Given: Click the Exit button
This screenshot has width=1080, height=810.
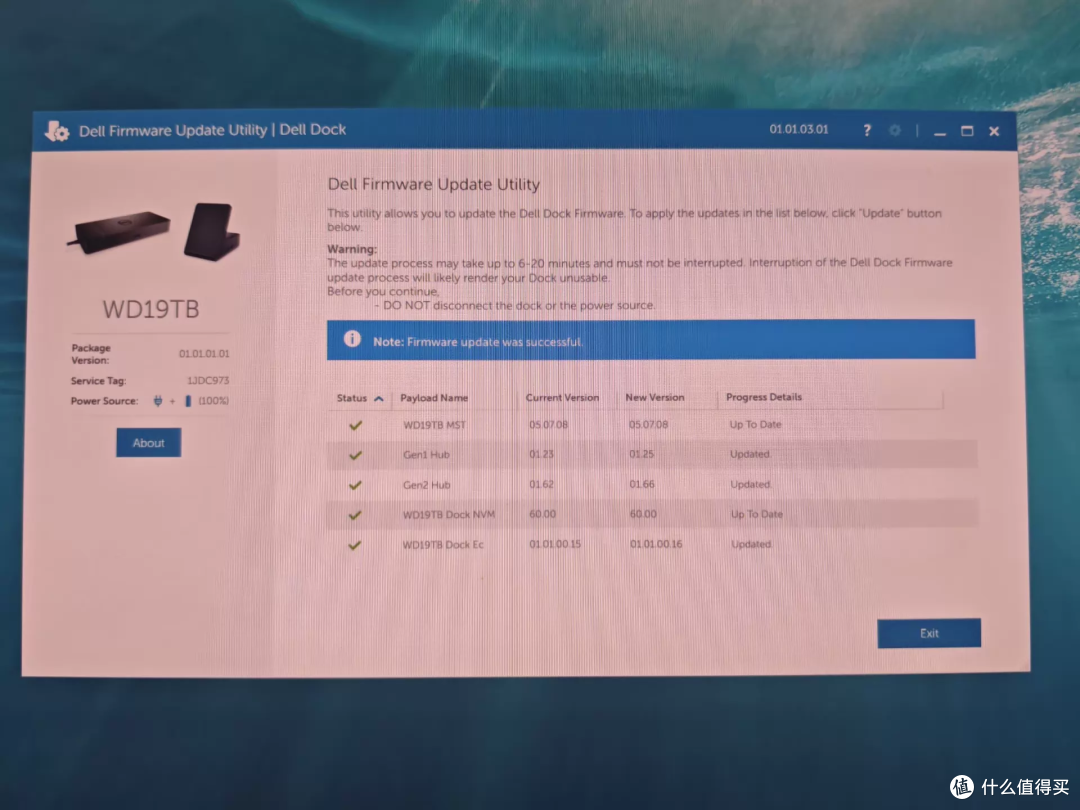Looking at the screenshot, I should [x=929, y=633].
